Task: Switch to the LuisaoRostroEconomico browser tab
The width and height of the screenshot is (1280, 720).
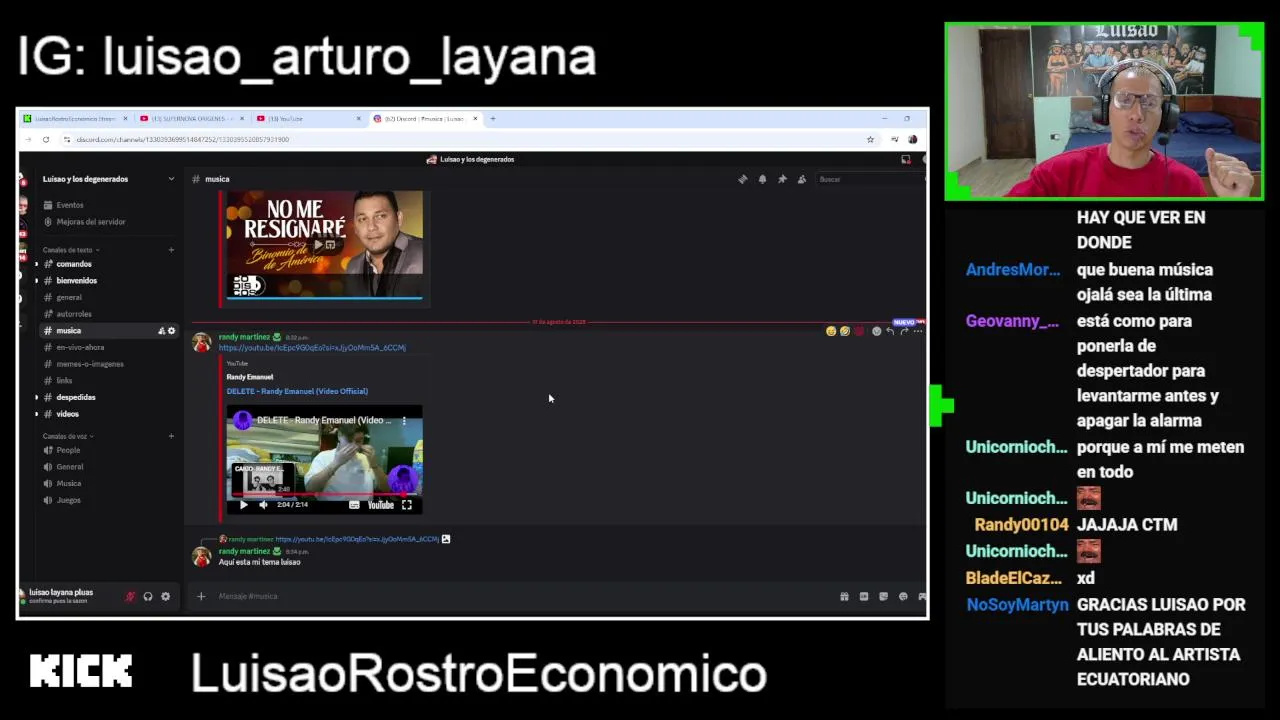Action: point(76,119)
